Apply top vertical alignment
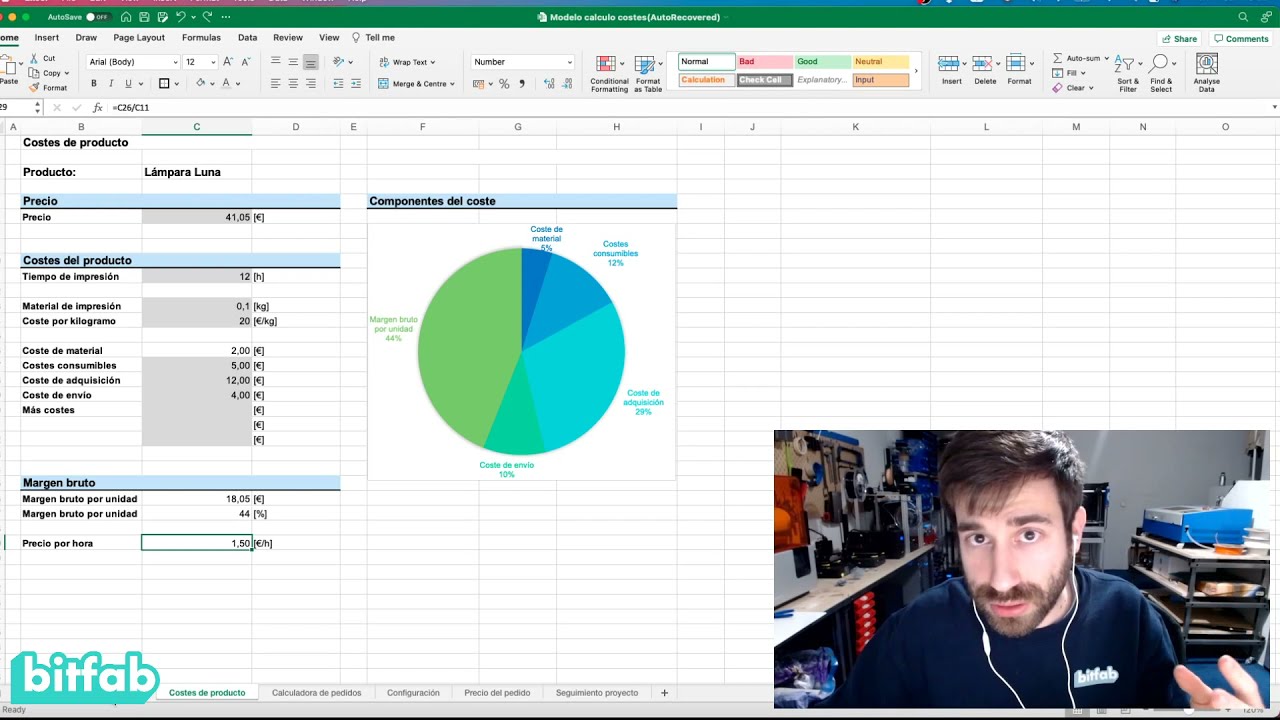 (x=275, y=62)
